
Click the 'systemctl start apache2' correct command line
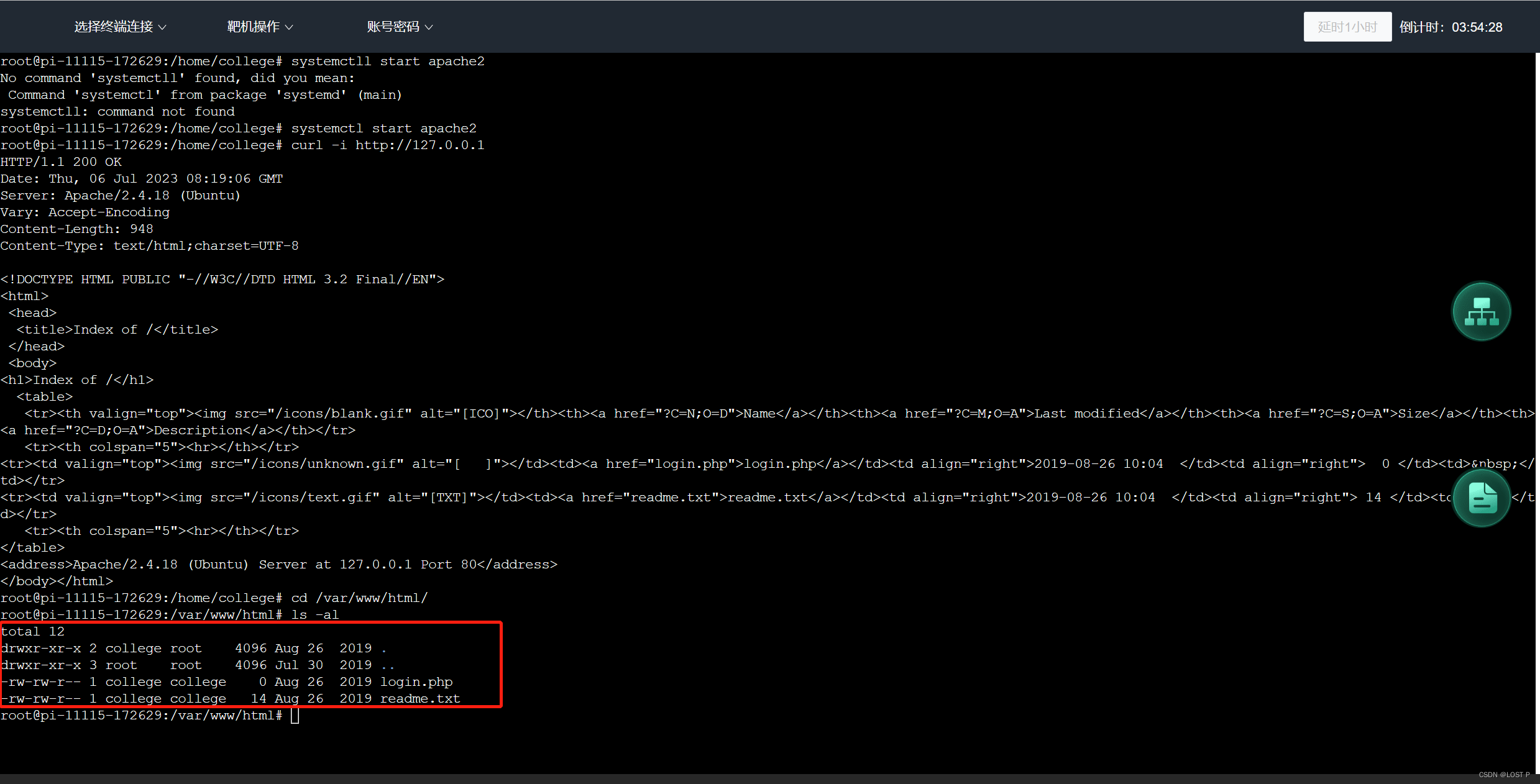click(x=383, y=129)
